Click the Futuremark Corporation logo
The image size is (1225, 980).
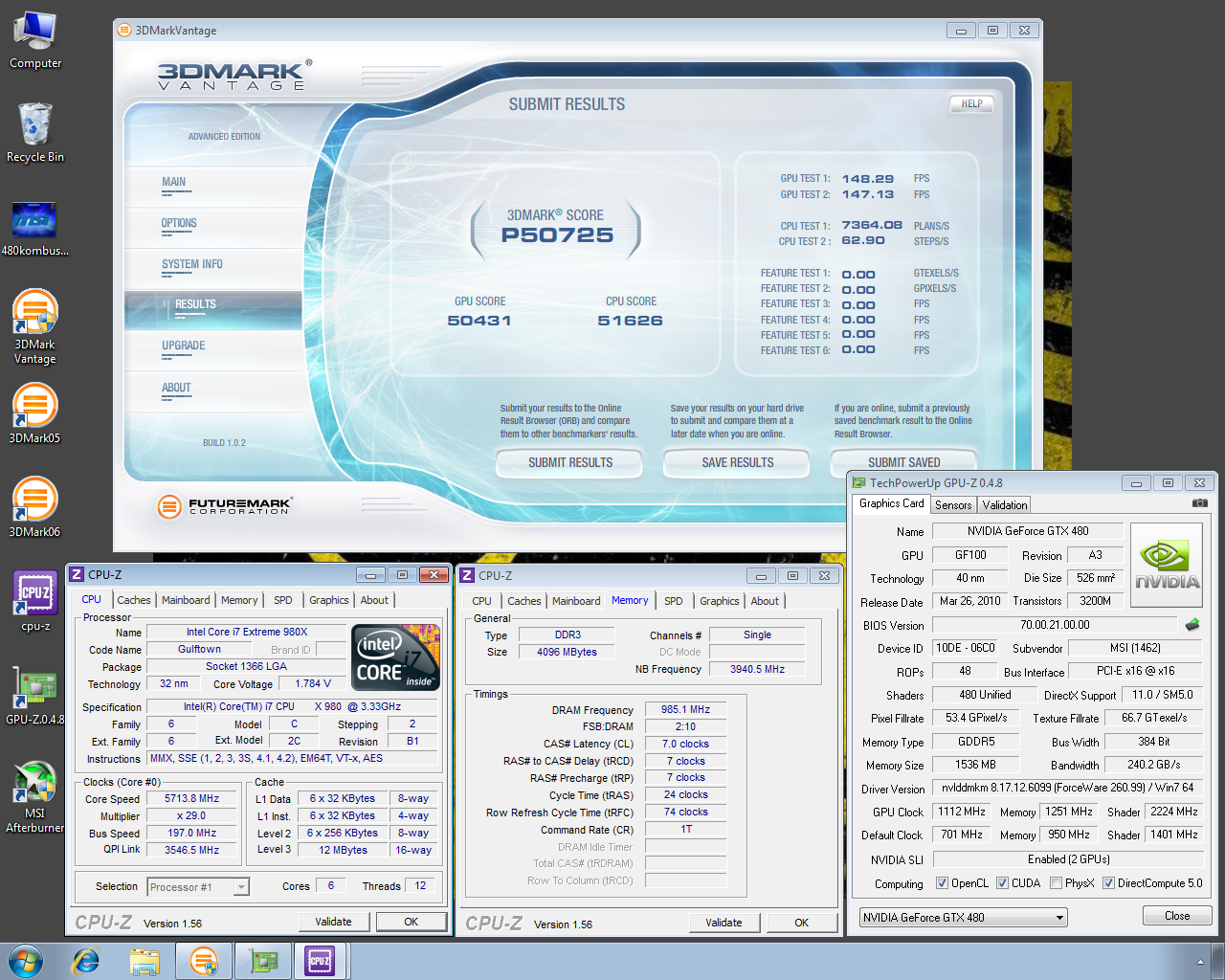point(226,505)
